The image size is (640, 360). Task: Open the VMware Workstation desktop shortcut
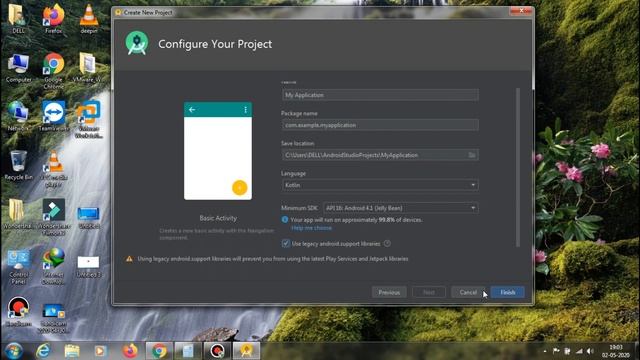click(x=89, y=119)
